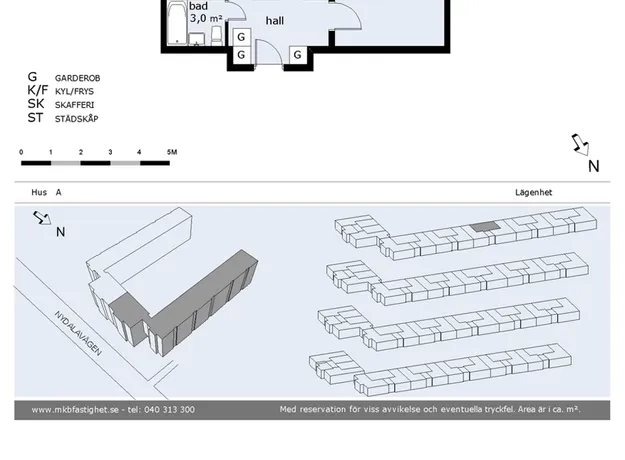Click the G wardrobe right of the entrance door

(x=297, y=55)
